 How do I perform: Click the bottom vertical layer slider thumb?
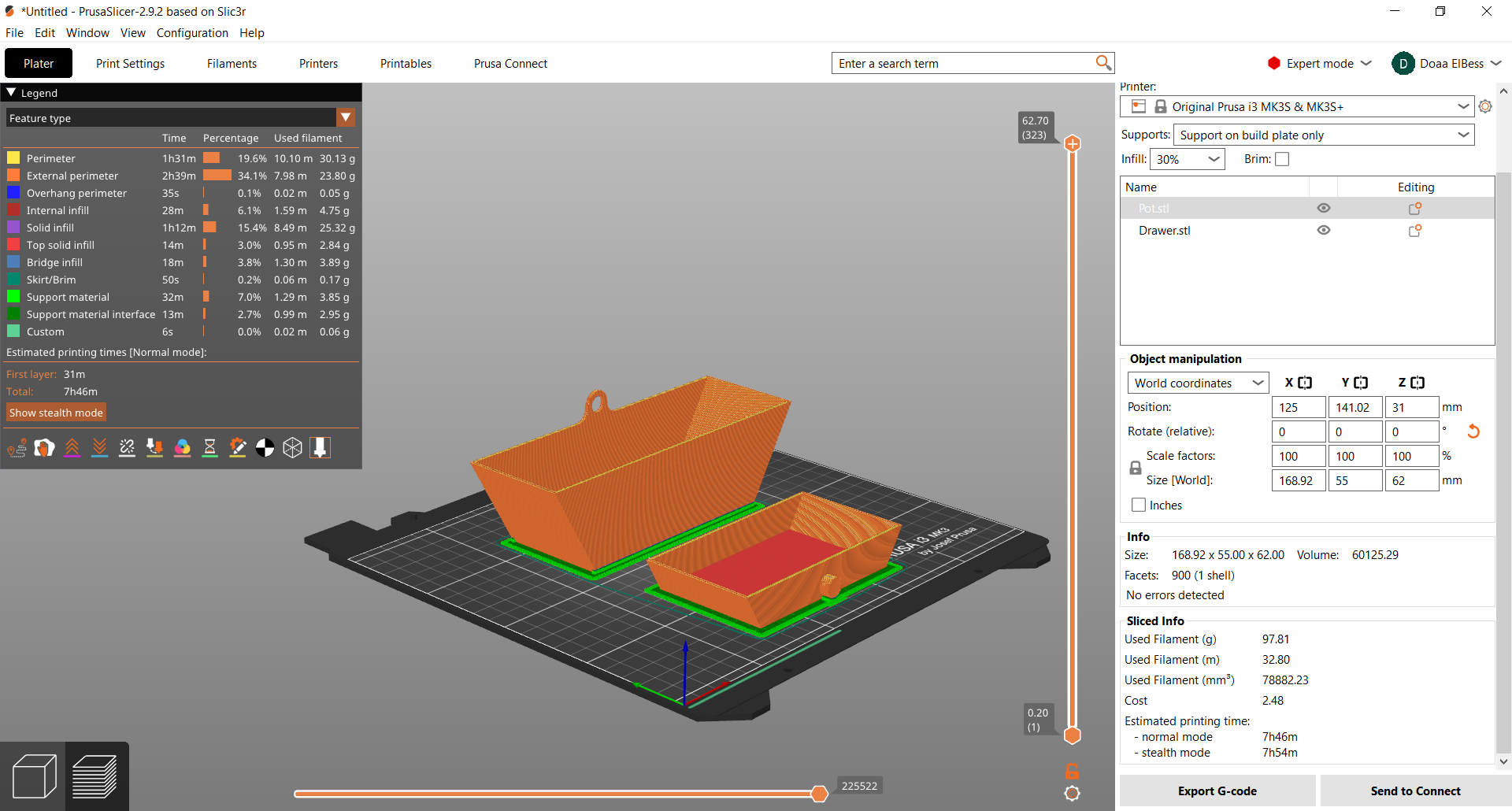[1072, 735]
